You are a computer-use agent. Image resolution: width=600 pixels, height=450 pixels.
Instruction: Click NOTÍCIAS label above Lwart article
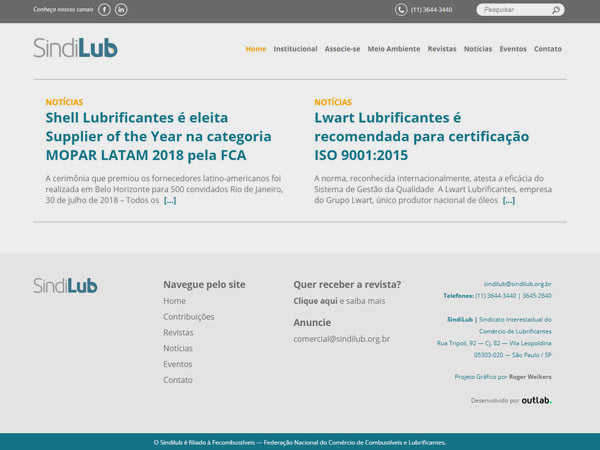(333, 102)
